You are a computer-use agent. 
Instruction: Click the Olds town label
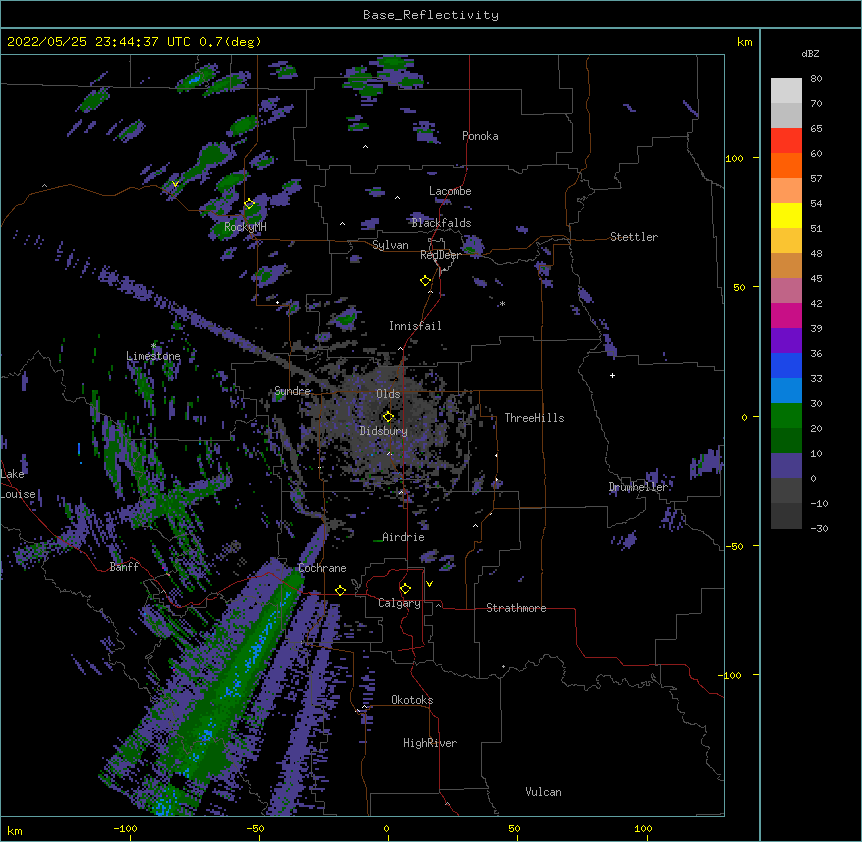point(388,394)
